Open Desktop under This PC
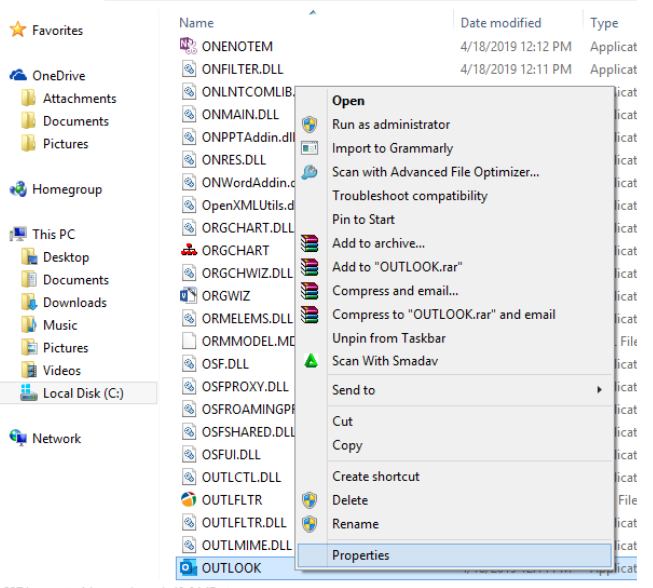Viewport: 653px width, 588px height. pyautogui.click(x=66, y=257)
